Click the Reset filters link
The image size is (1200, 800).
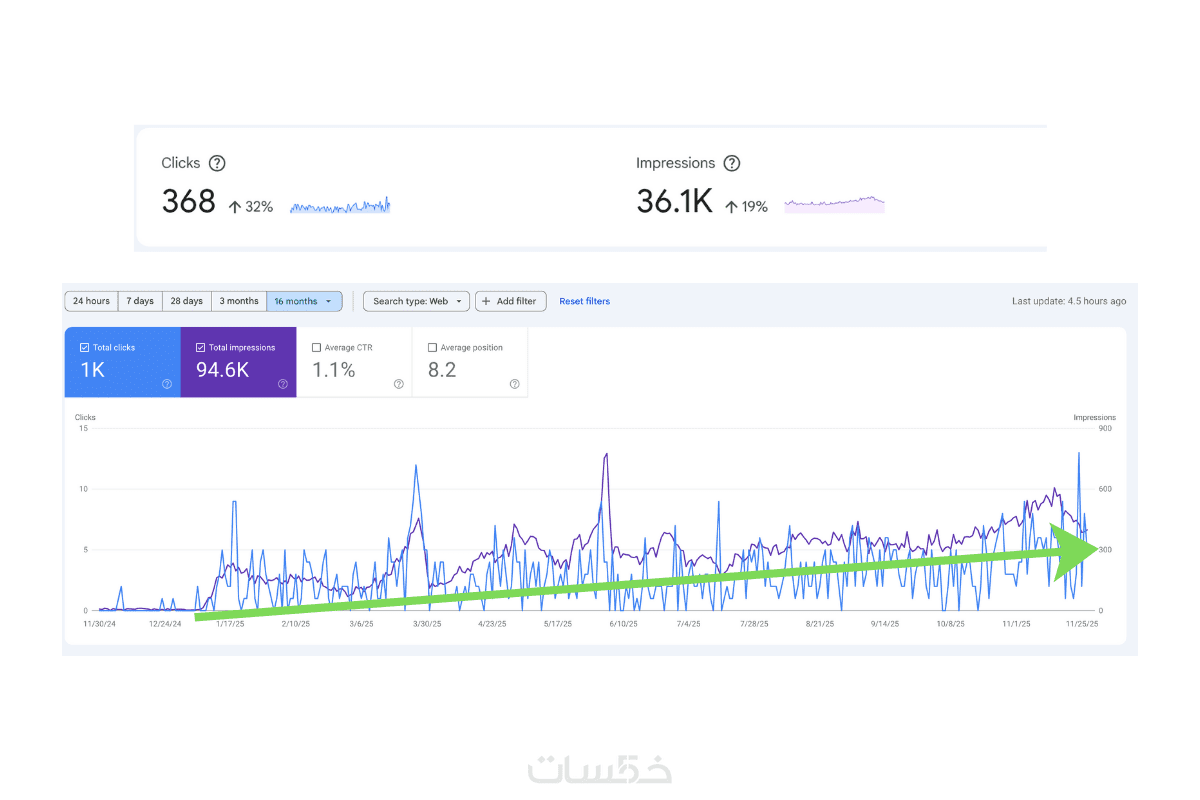[x=584, y=301]
